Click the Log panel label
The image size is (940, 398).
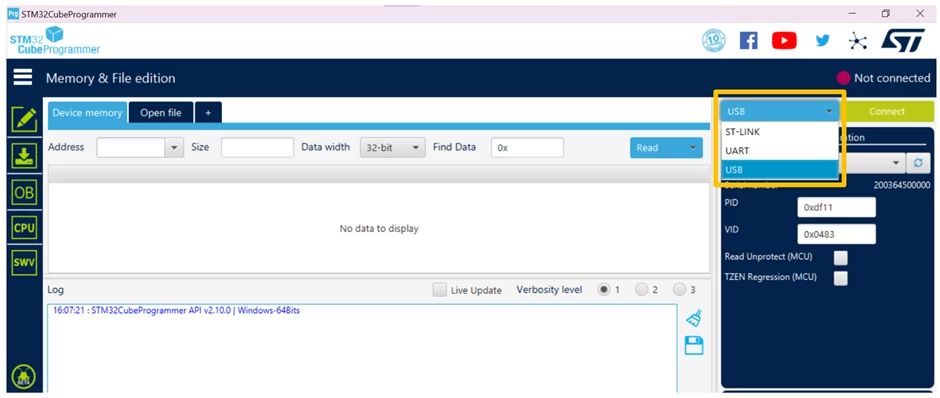pos(56,290)
